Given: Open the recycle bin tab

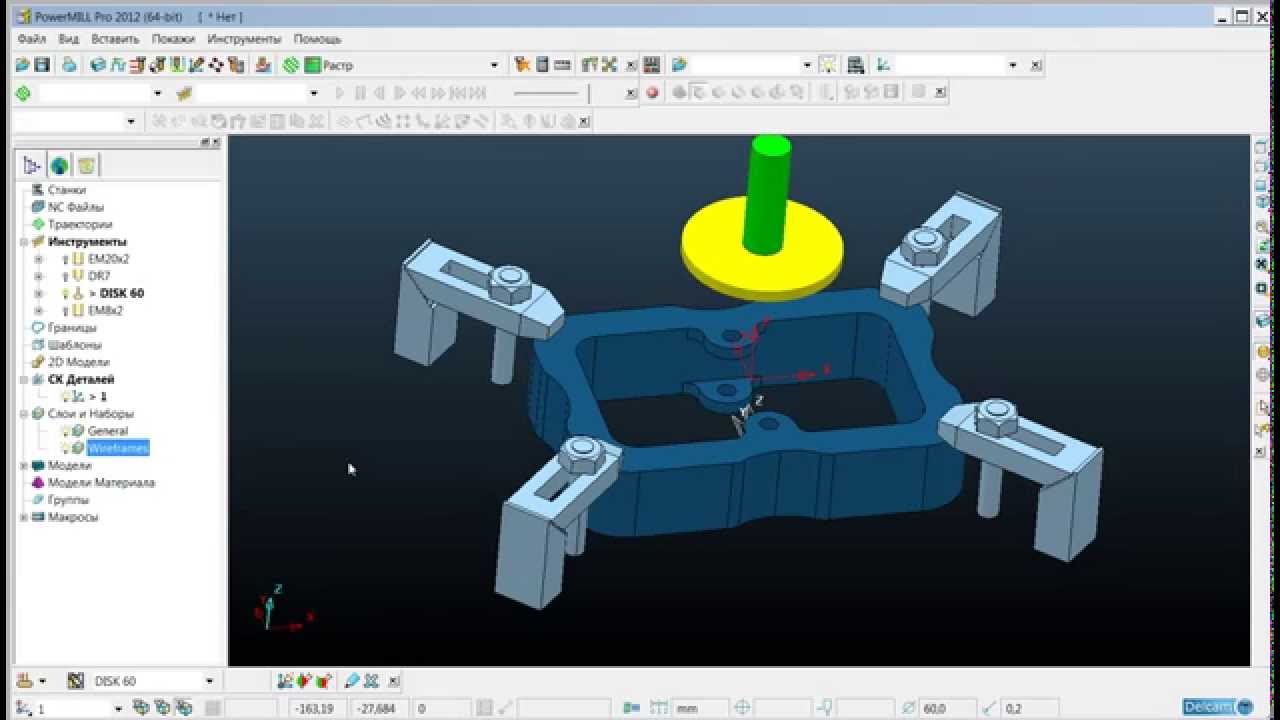Looking at the screenshot, I should click(87, 166).
